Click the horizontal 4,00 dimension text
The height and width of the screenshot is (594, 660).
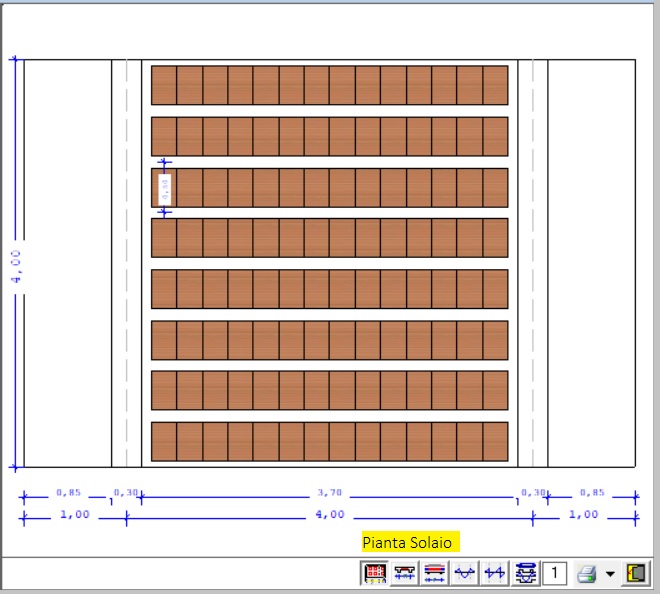pyautogui.click(x=330, y=514)
